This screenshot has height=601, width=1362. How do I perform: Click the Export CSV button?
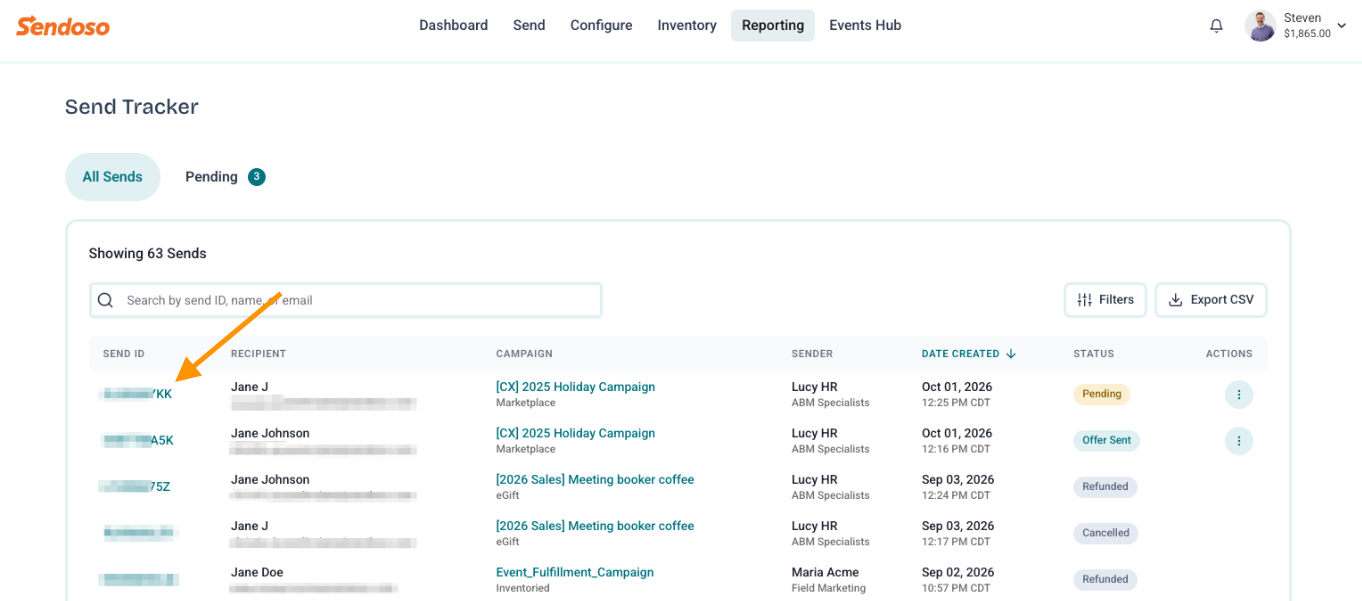(1211, 300)
